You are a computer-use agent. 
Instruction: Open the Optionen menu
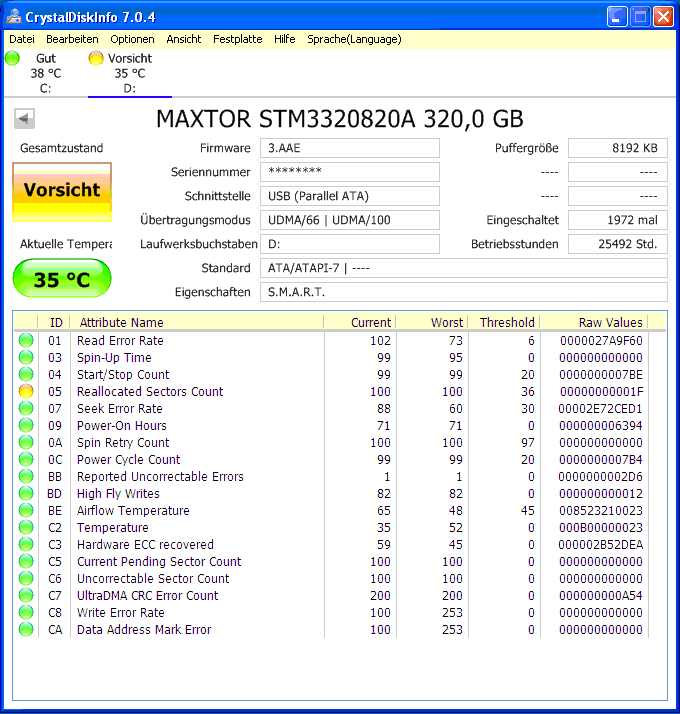coord(132,39)
